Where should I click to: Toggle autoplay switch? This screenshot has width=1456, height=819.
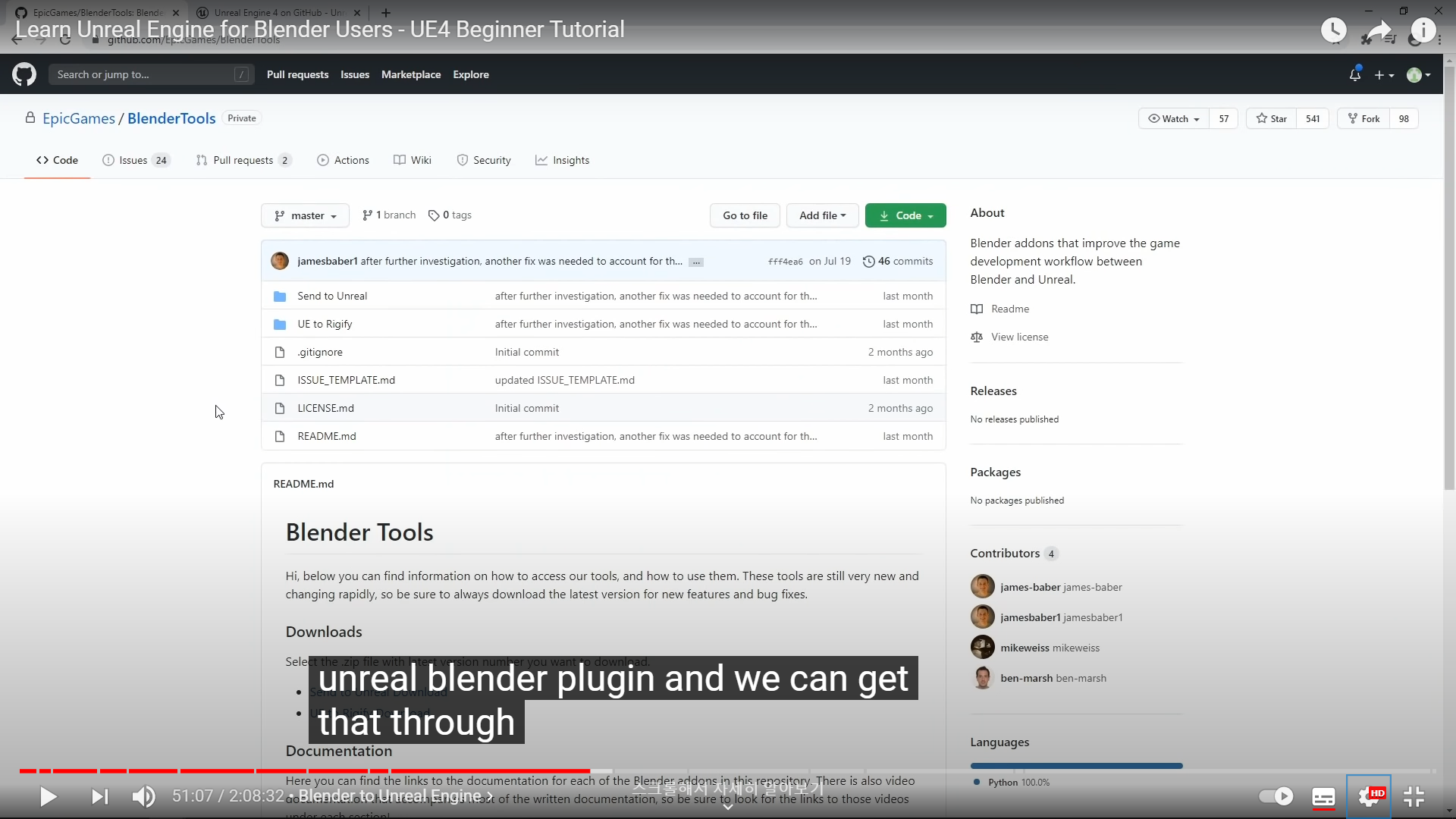(x=1276, y=796)
